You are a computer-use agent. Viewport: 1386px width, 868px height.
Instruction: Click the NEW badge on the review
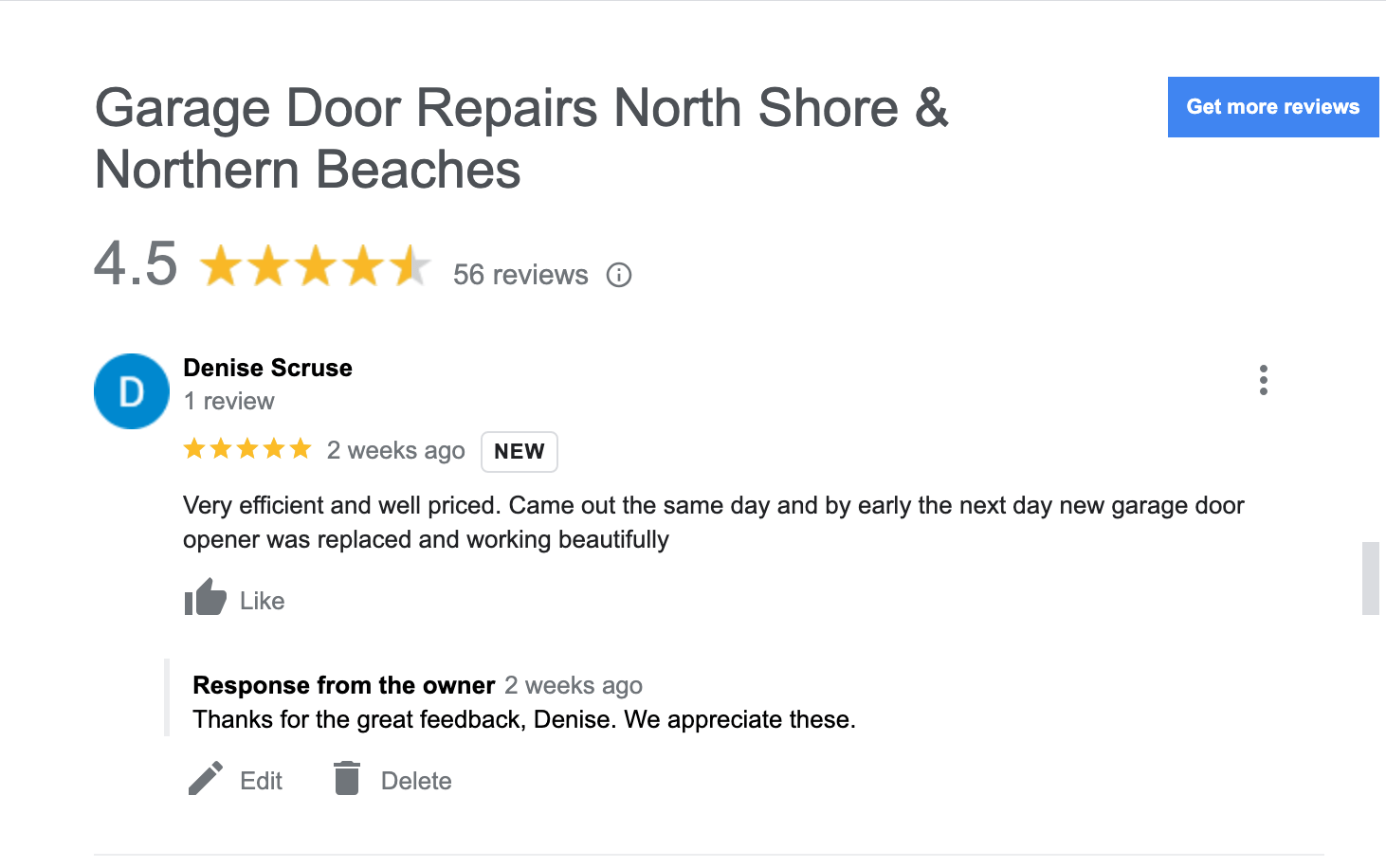[x=519, y=451]
